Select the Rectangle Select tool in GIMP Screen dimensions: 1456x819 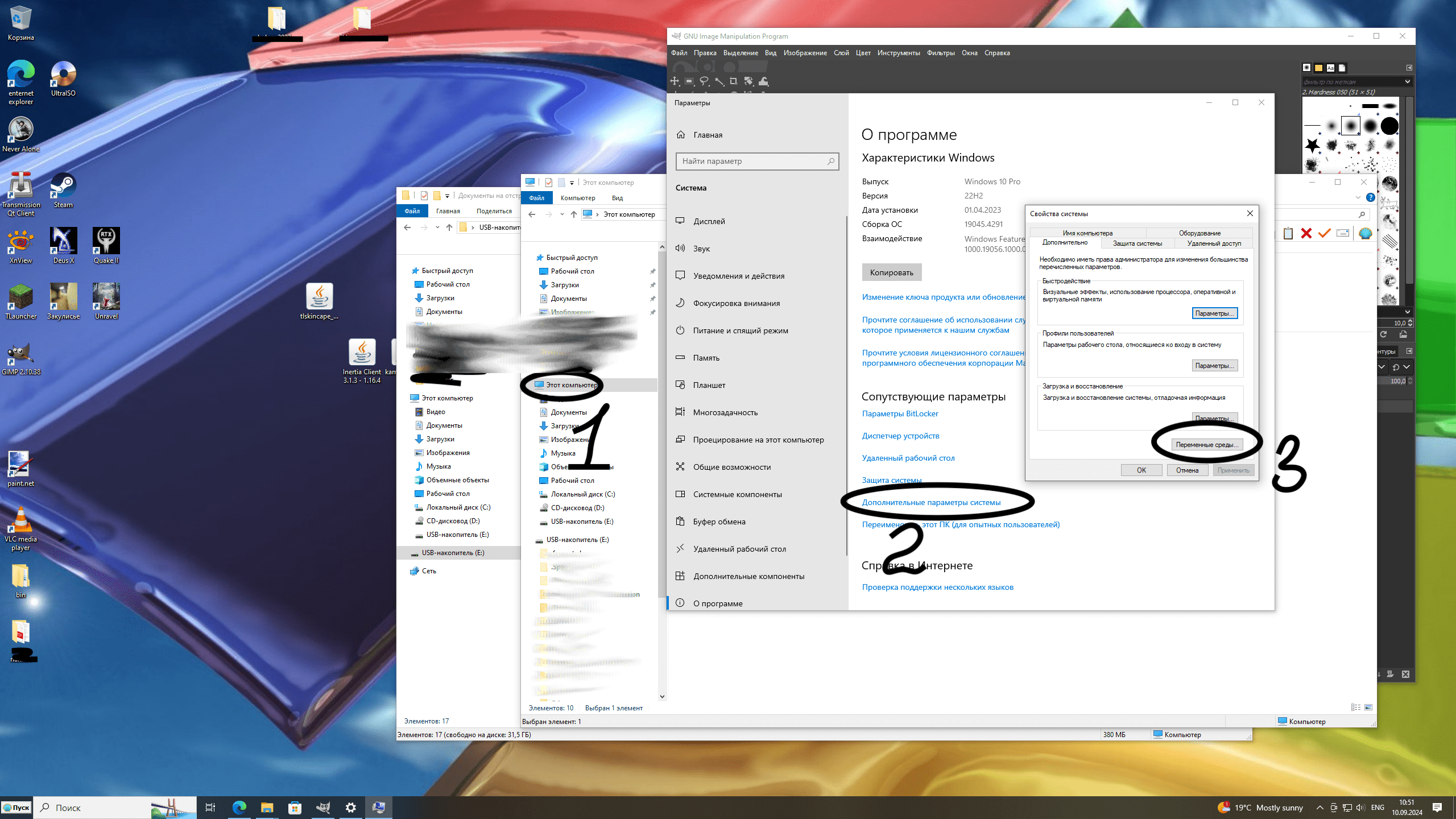[x=689, y=81]
